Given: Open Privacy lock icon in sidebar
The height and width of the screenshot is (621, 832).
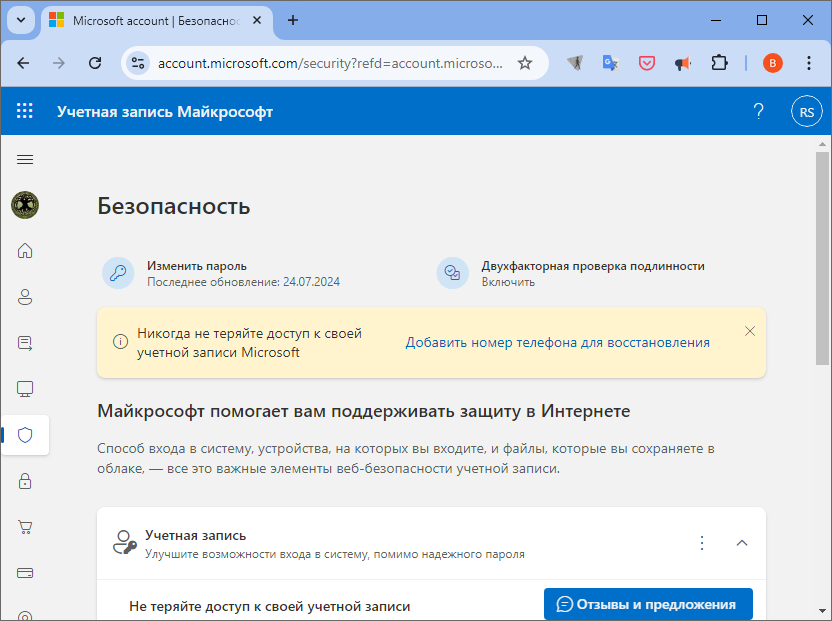Looking at the screenshot, I should click(25, 481).
